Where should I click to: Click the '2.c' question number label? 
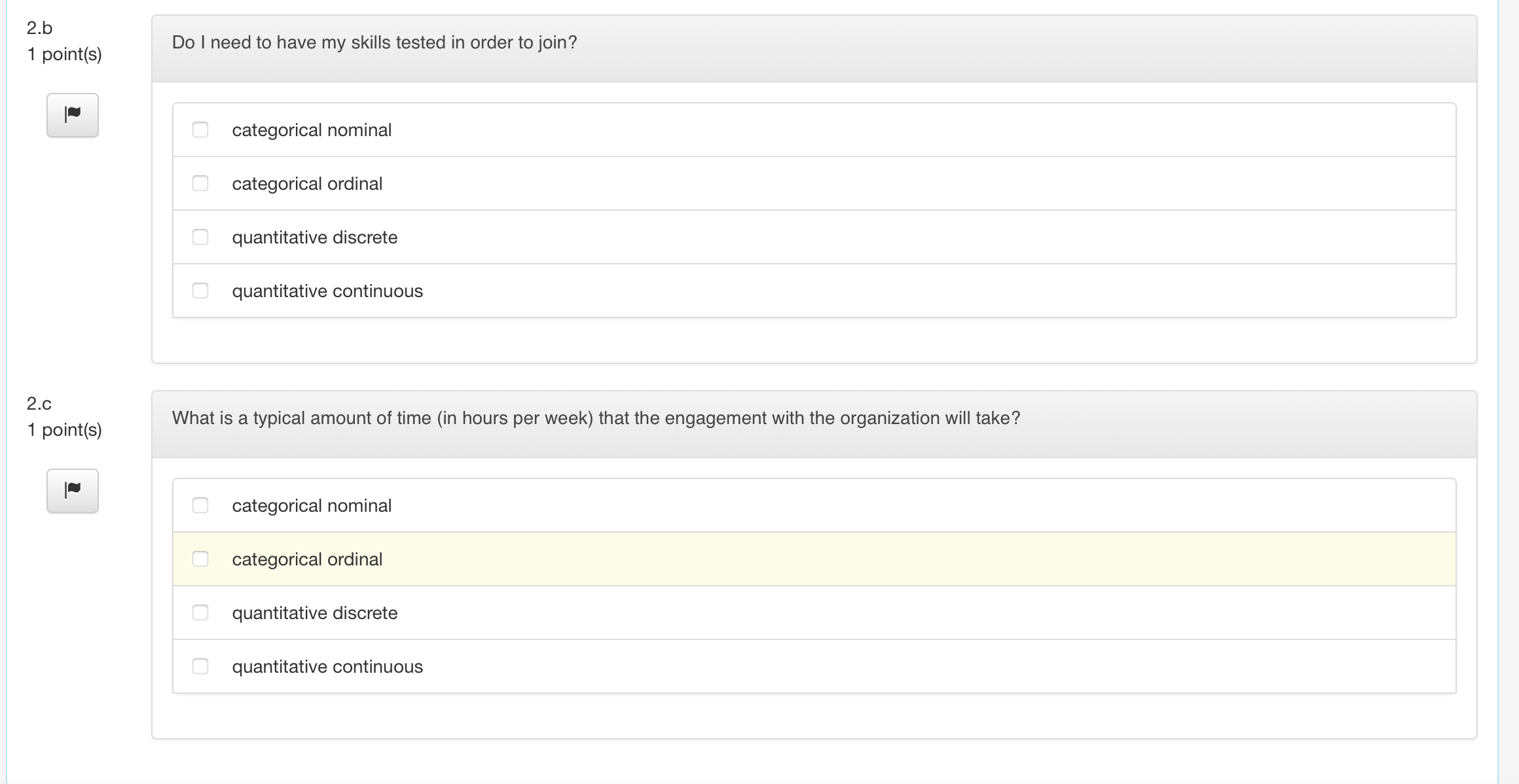click(39, 404)
